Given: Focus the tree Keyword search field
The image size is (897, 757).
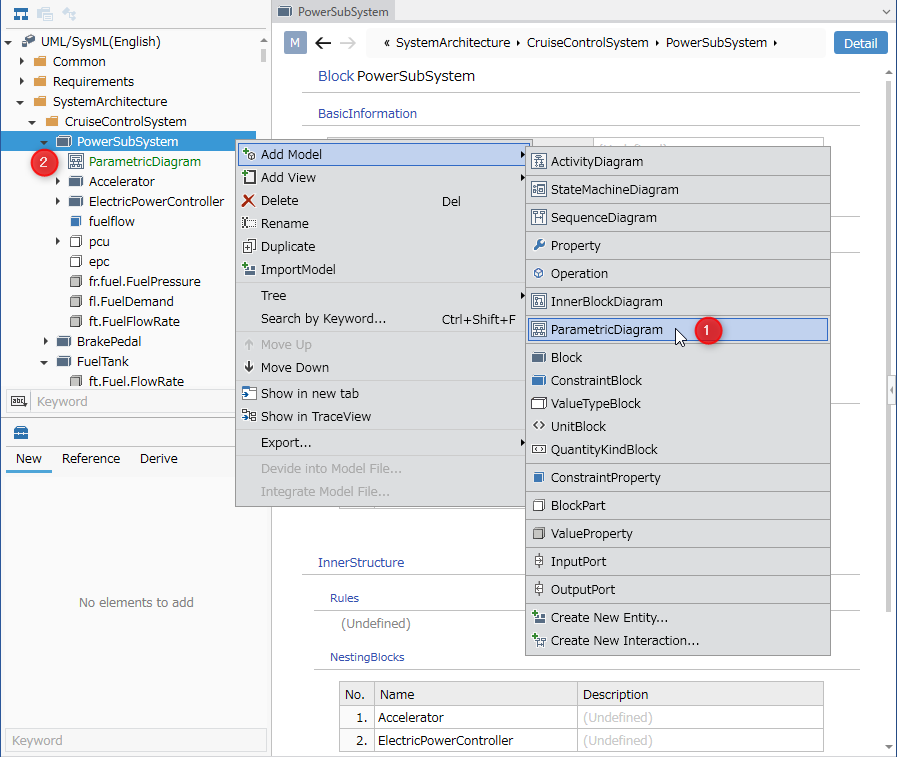Looking at the screenshot, I should pyautogui.click(x=133, y=401).
